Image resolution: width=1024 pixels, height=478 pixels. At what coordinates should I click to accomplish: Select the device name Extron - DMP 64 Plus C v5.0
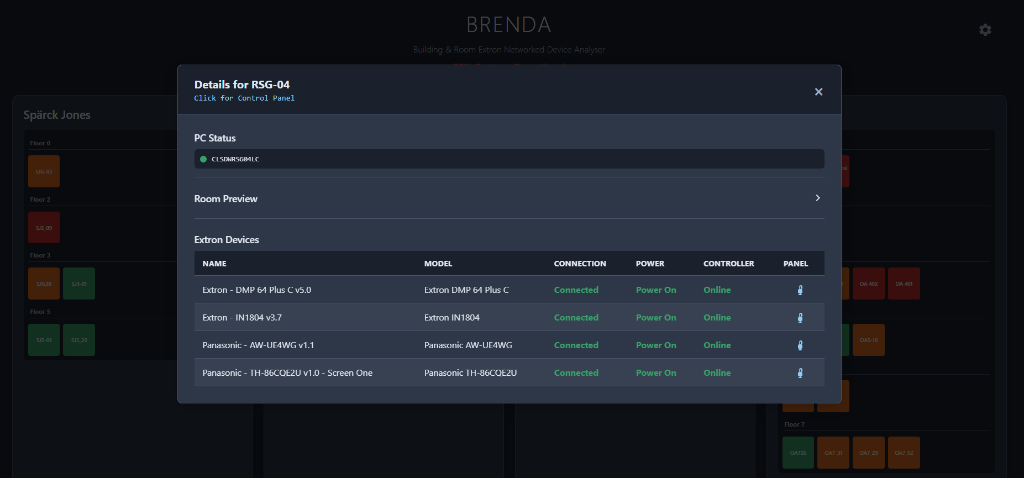[x=257, y=290]
